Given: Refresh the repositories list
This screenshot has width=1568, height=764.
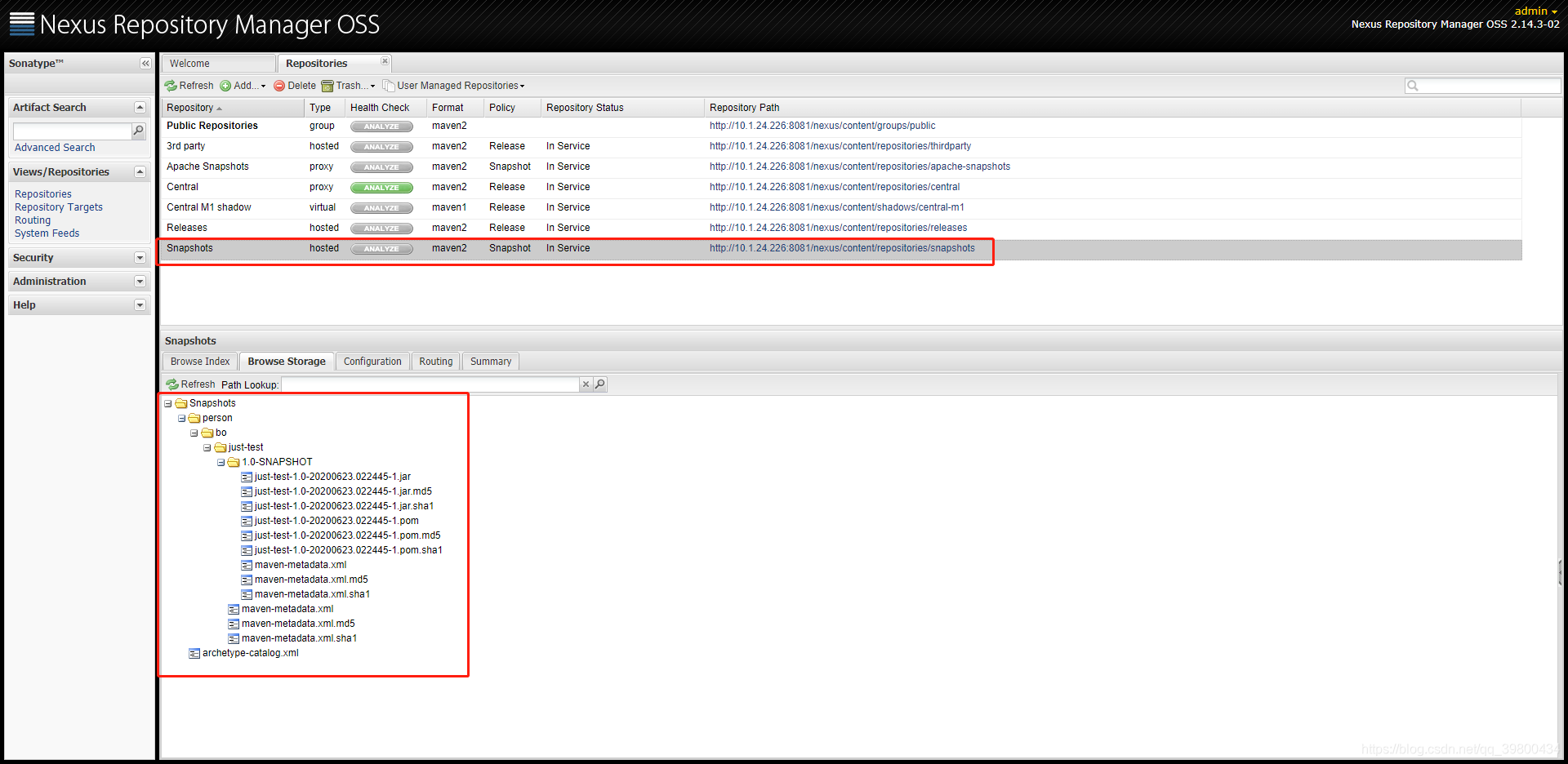Looking at the screenshot, I should pyautogui.click(x=189, y=86).
